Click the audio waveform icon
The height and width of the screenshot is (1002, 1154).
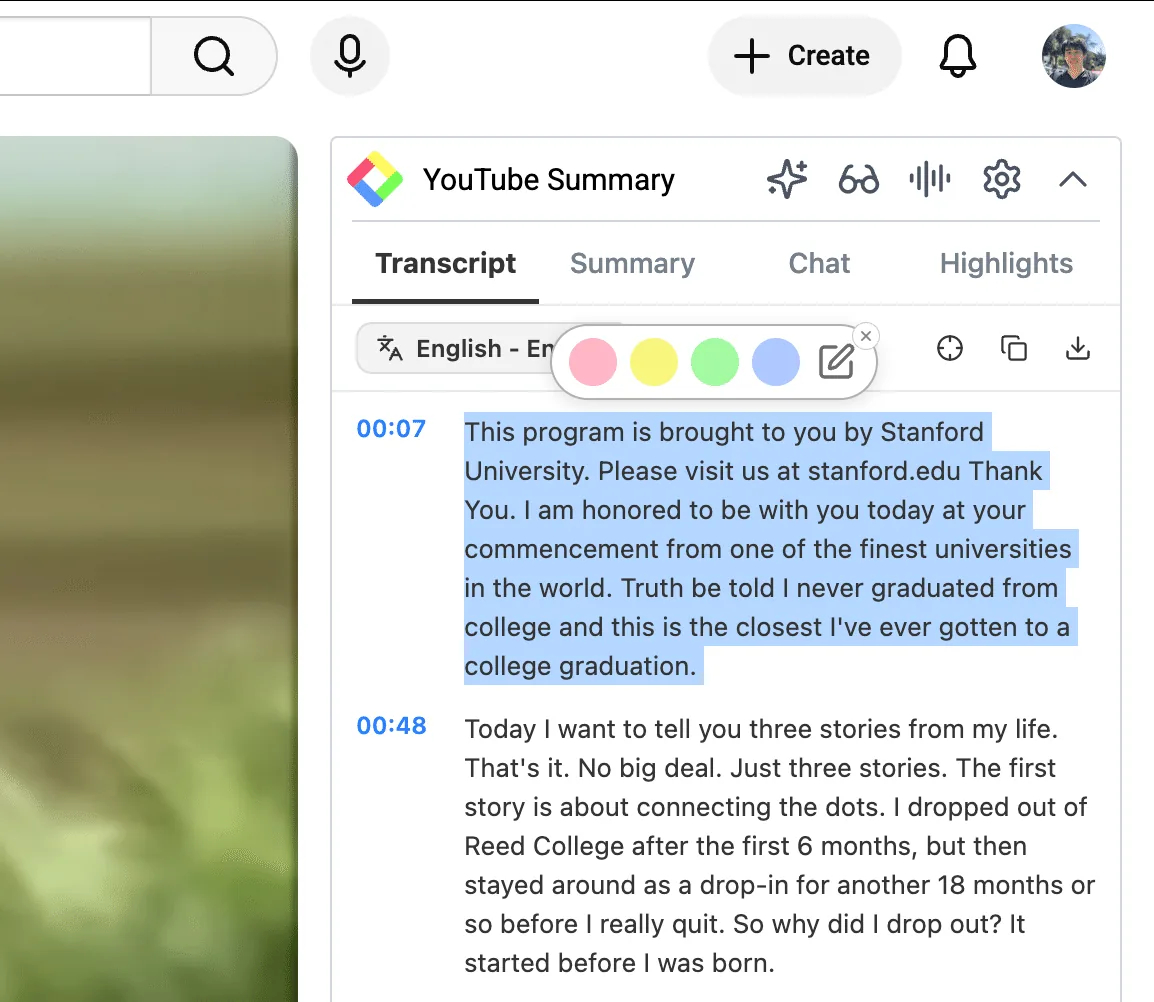point(930,179)
